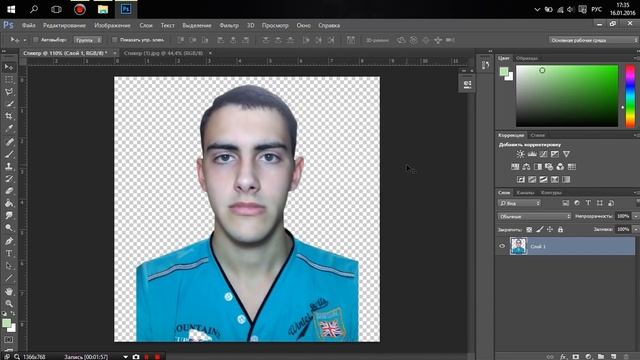Click the 3D-режим button
The width and height of the screenshot is (640, 360).
[377, 40]
